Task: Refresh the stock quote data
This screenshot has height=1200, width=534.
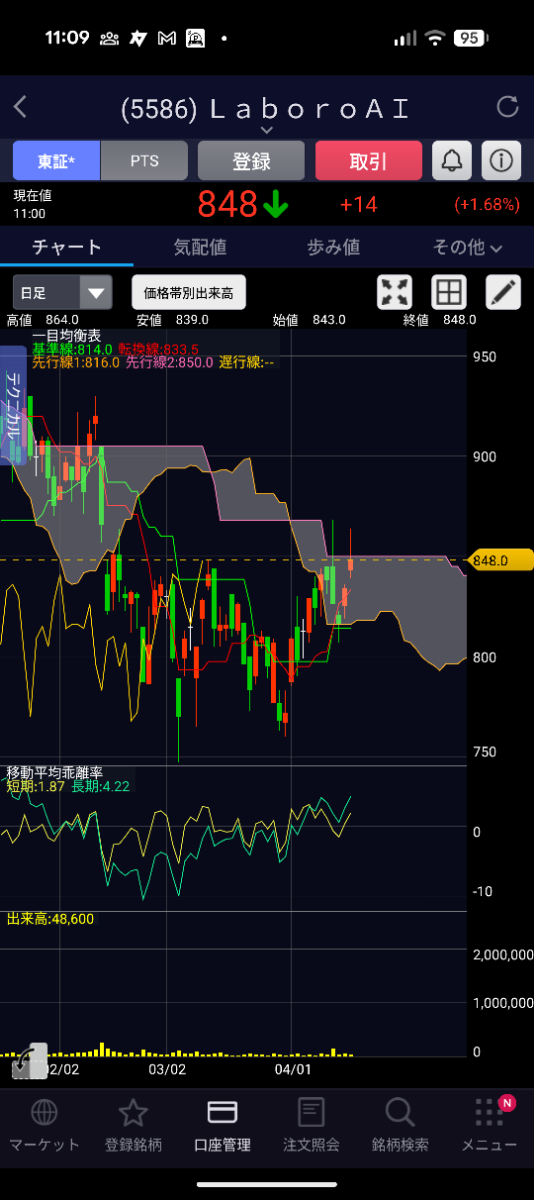Action: click(508, 107)
